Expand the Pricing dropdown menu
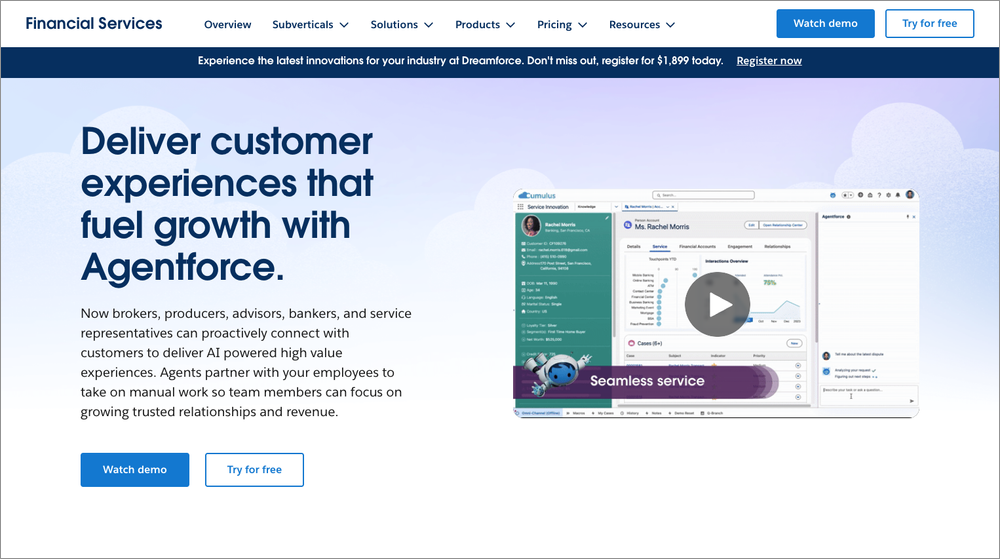 point(562,24)
